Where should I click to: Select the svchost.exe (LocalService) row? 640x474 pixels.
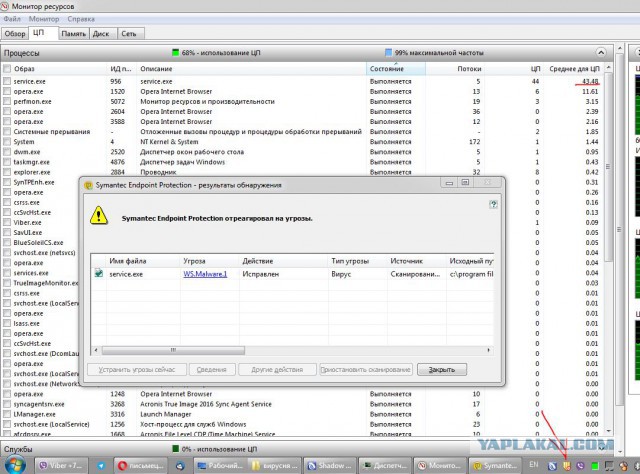[x=304, y=424]
